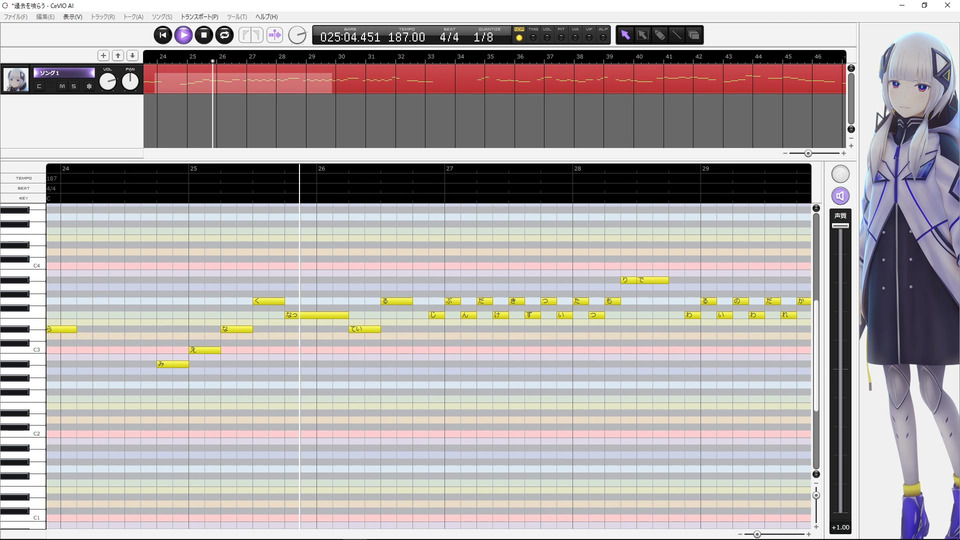
Task: Select the eraser rectangle tool
Action: 694,35
